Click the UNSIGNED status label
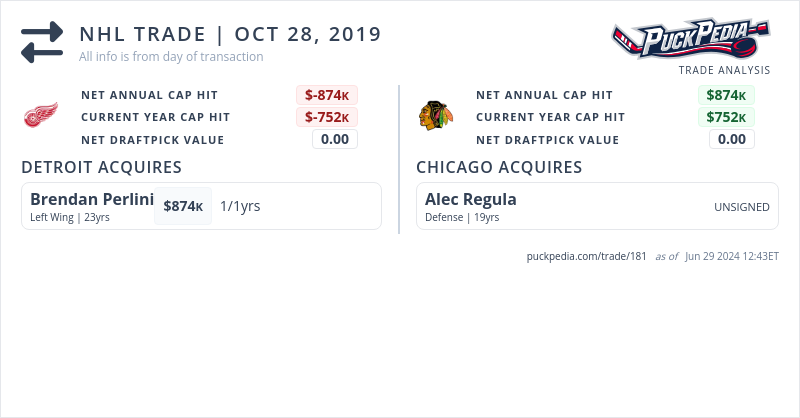800x418 pixels. coord(741,207)
